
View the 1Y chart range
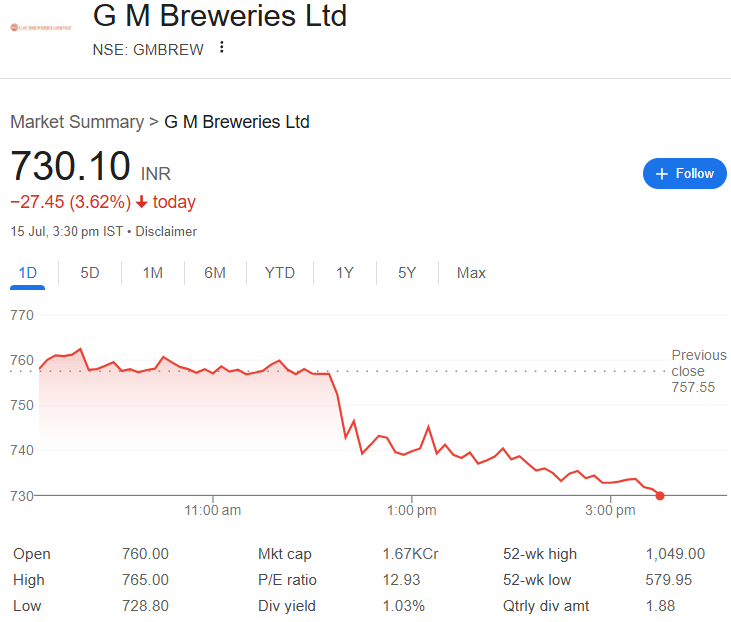(x=345, y=273)
